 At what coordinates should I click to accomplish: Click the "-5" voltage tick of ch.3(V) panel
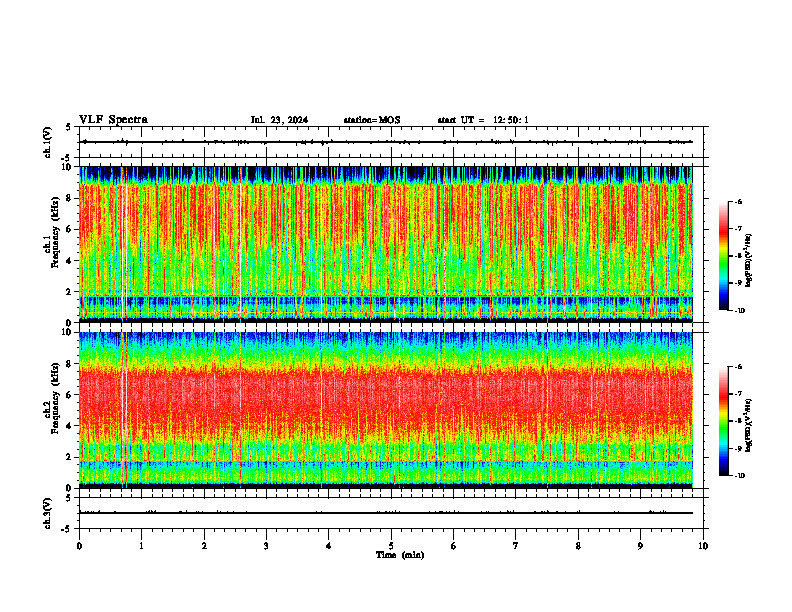(x=66, y=529)
